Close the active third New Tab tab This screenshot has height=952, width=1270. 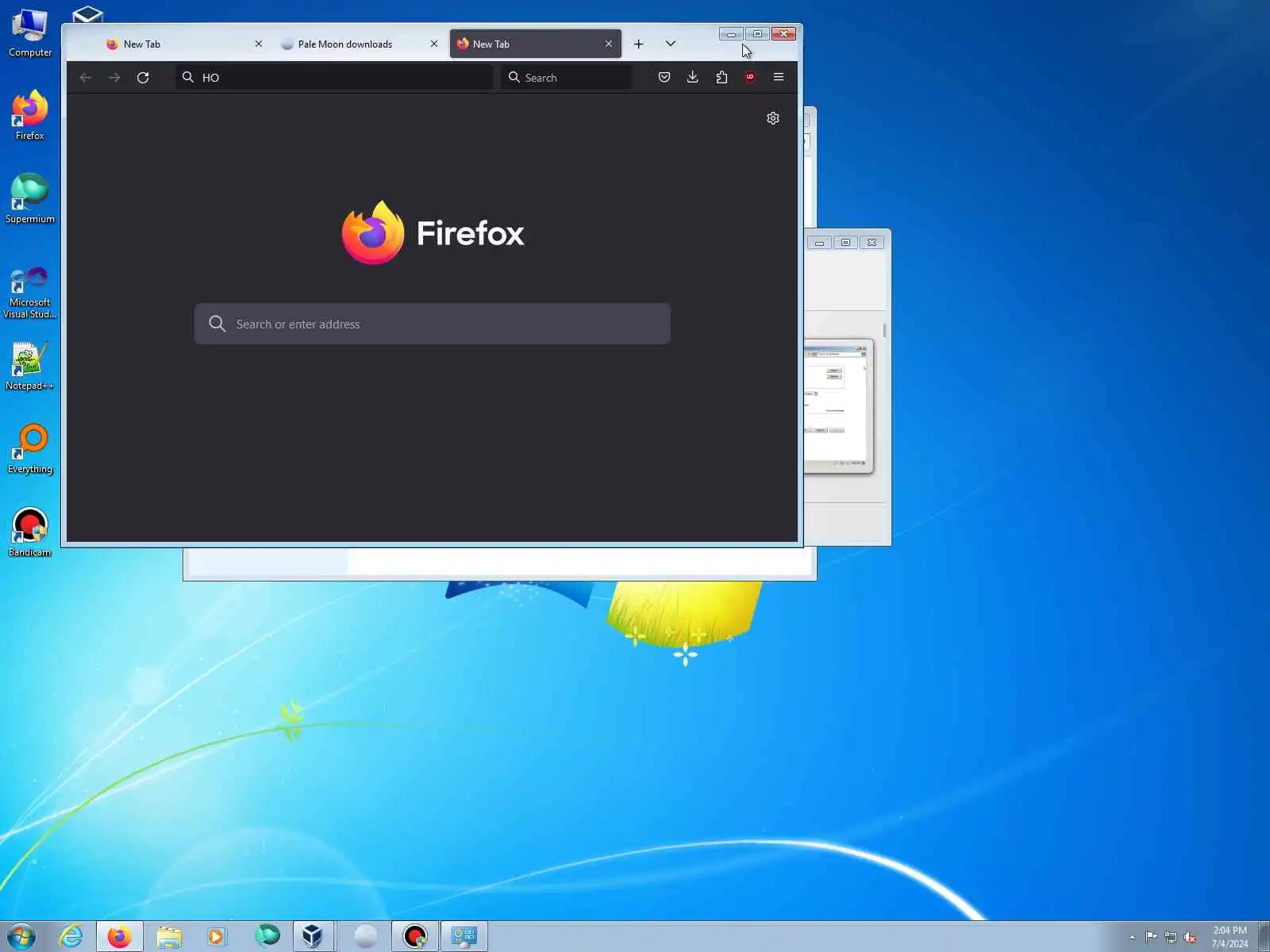click(609, 44)
